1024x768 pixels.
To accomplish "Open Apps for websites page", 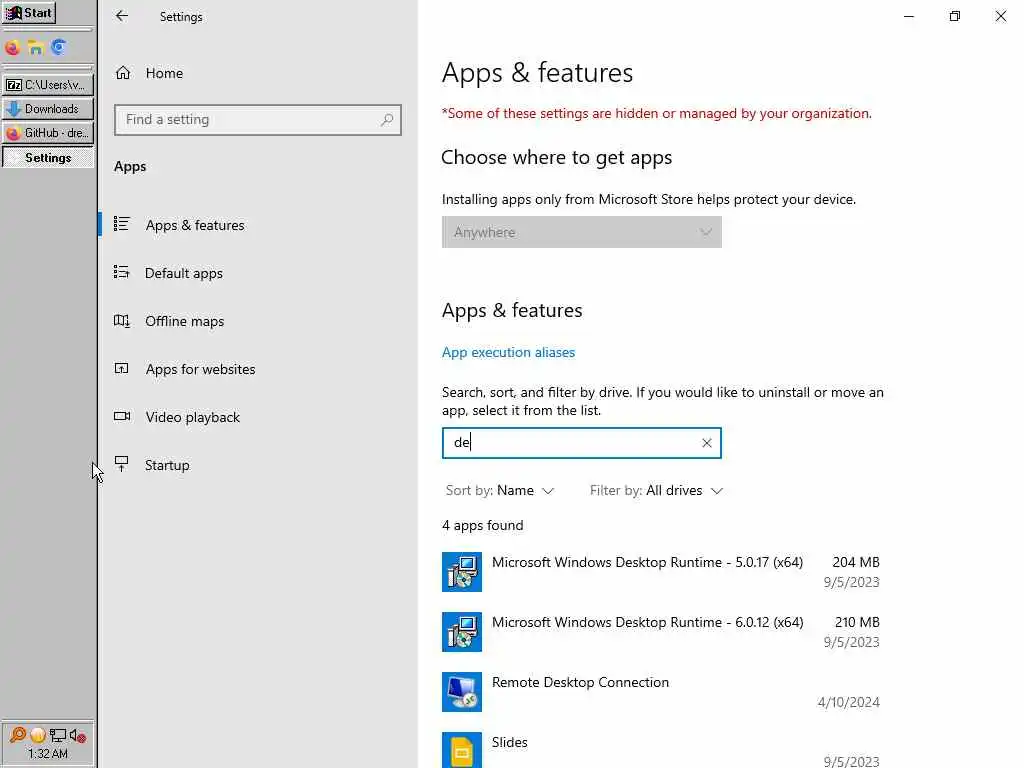I will 201,369.
